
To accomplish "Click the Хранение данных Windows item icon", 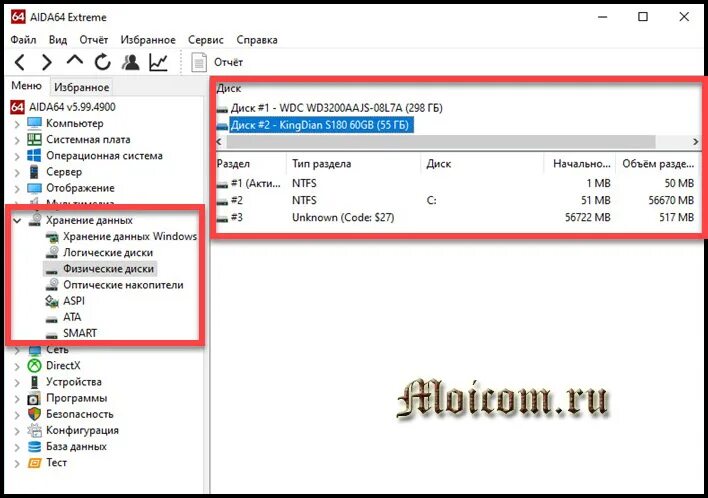I will point(52,237).
